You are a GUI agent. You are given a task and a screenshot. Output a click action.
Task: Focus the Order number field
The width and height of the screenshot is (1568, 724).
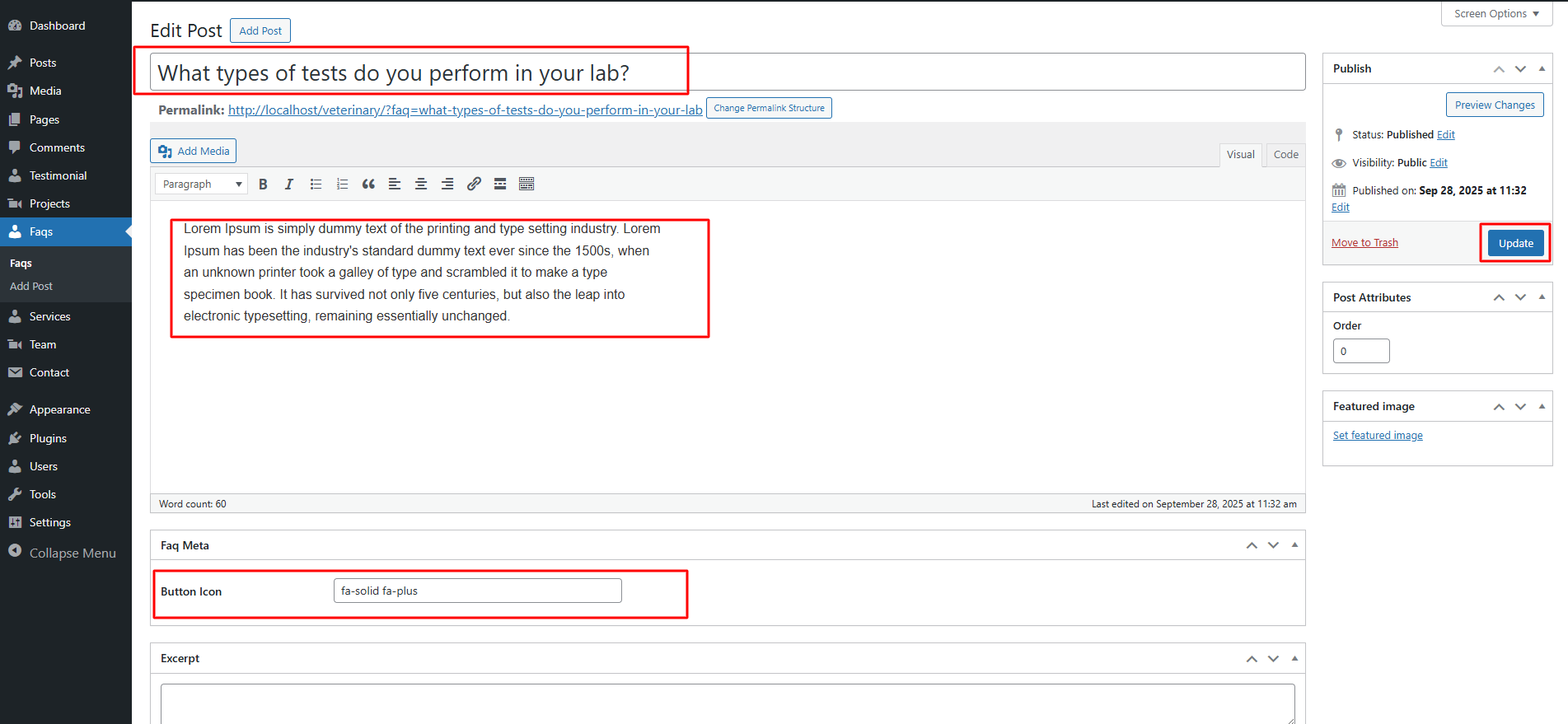[1361, 351]
